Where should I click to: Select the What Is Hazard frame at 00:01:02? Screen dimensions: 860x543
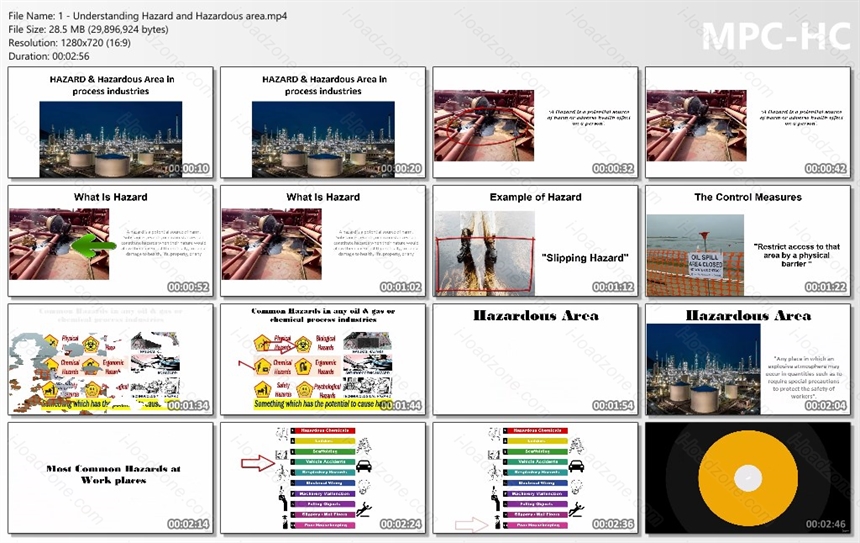pos(323,241)
